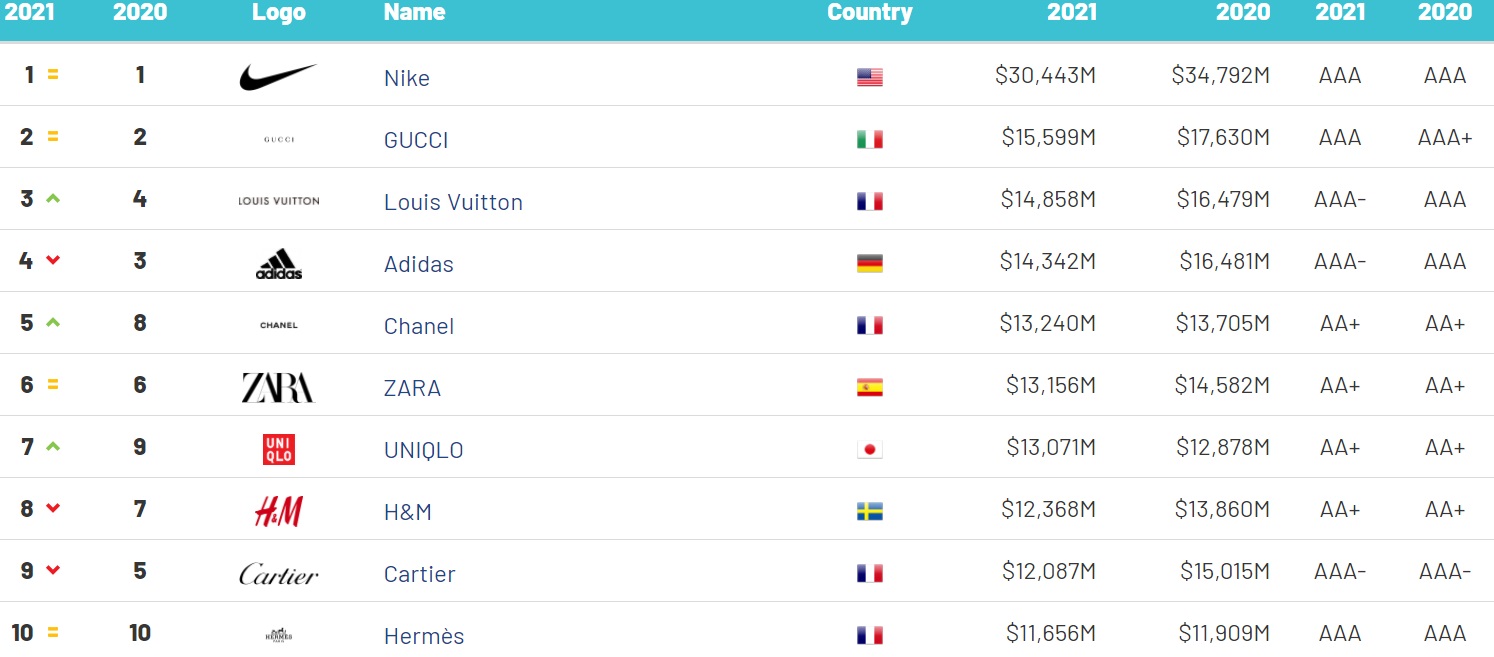Click the Spain flag beside ZARA
The image size is (1494, 657).
click(870, 388)
